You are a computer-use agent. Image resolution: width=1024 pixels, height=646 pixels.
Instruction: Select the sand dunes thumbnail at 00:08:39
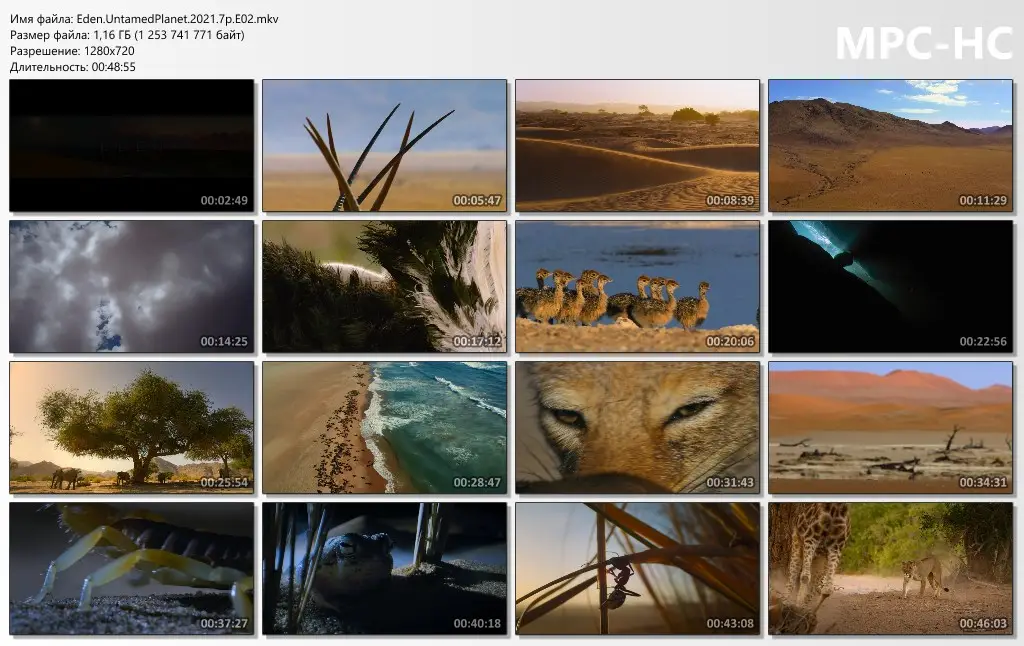[x=637, y=146]
